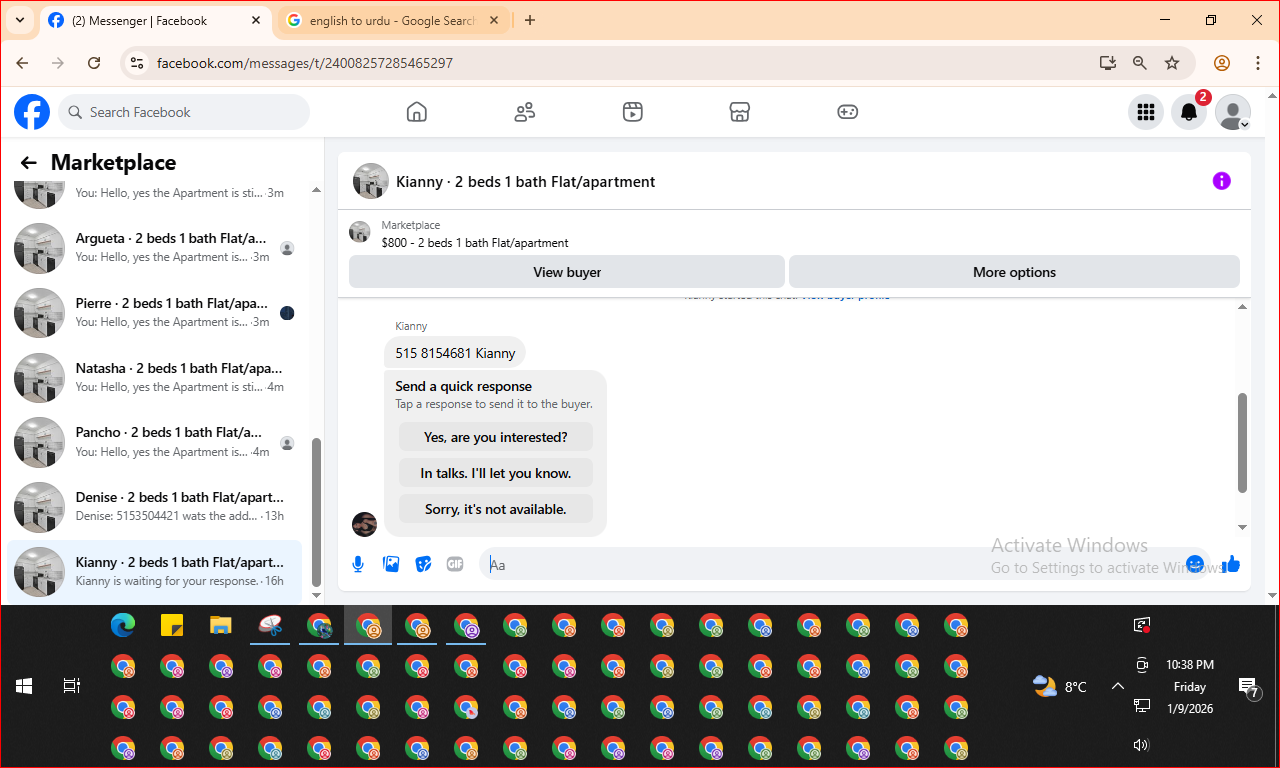Open the tab search dropdown
This screenshot has width=1280, height=768.
tap(19, 20)
